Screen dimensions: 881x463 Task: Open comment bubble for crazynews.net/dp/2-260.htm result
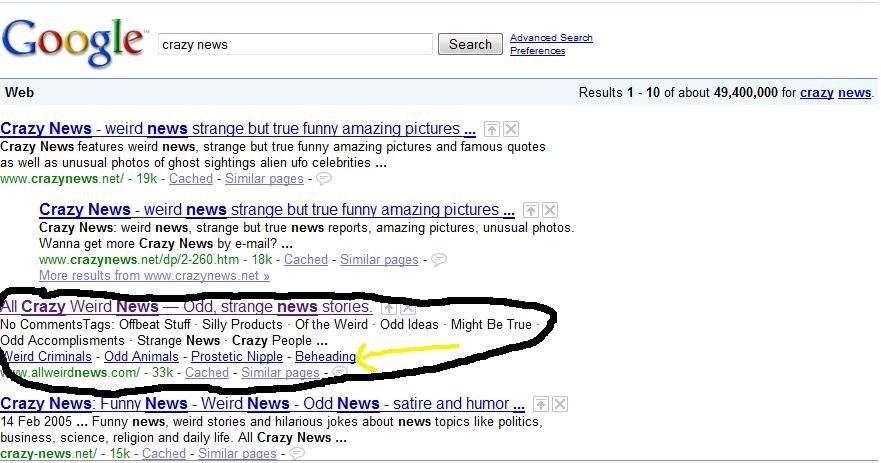pyautogui.click(x=439, y=260)
